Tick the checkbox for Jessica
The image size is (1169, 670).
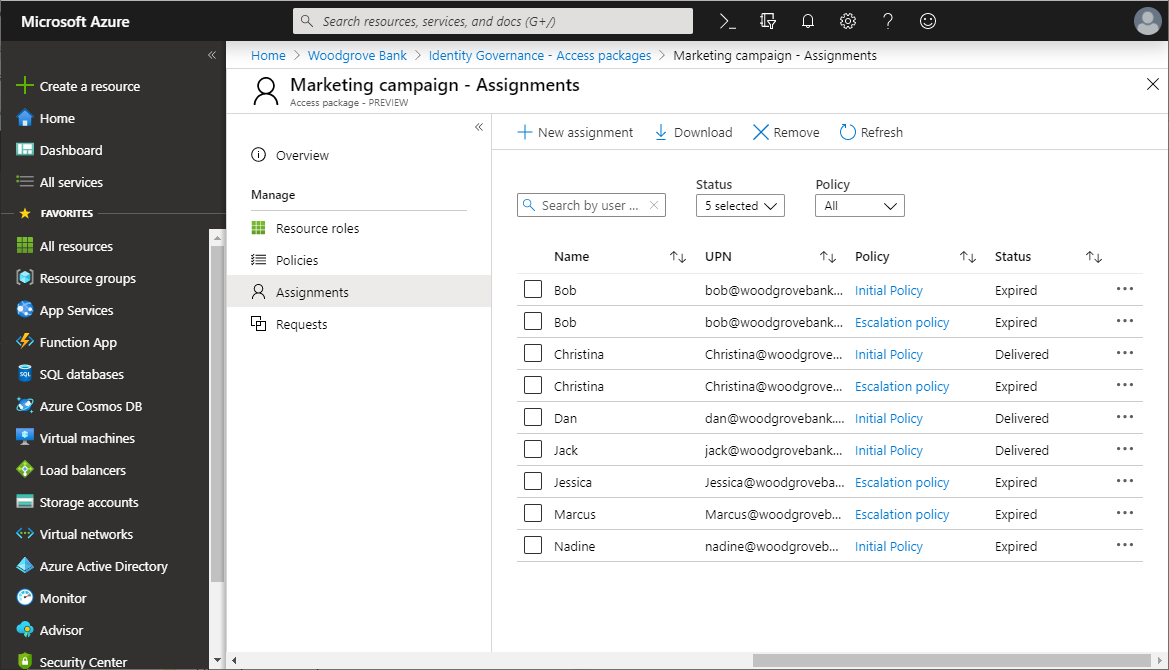(x=533, y=482)
